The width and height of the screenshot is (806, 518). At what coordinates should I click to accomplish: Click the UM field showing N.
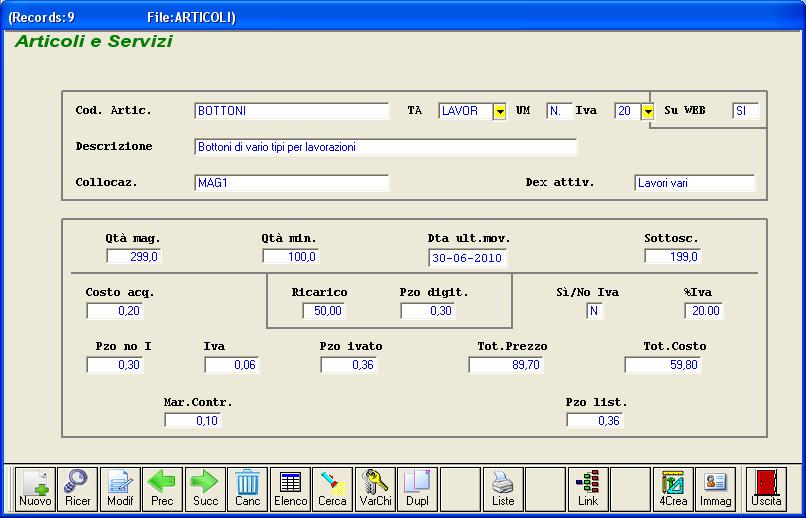click(x=559, y=111)
